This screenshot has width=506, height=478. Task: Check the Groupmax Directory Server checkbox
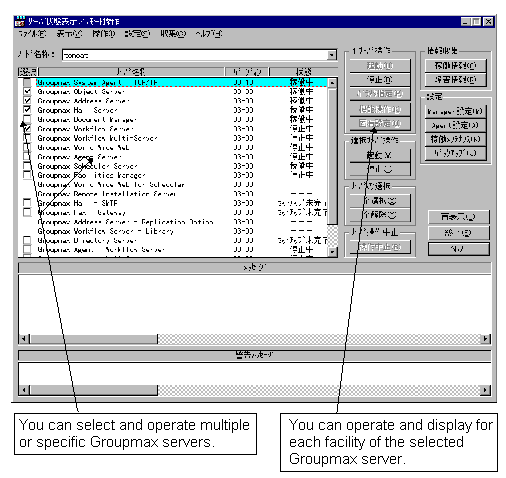click(27, 240)
